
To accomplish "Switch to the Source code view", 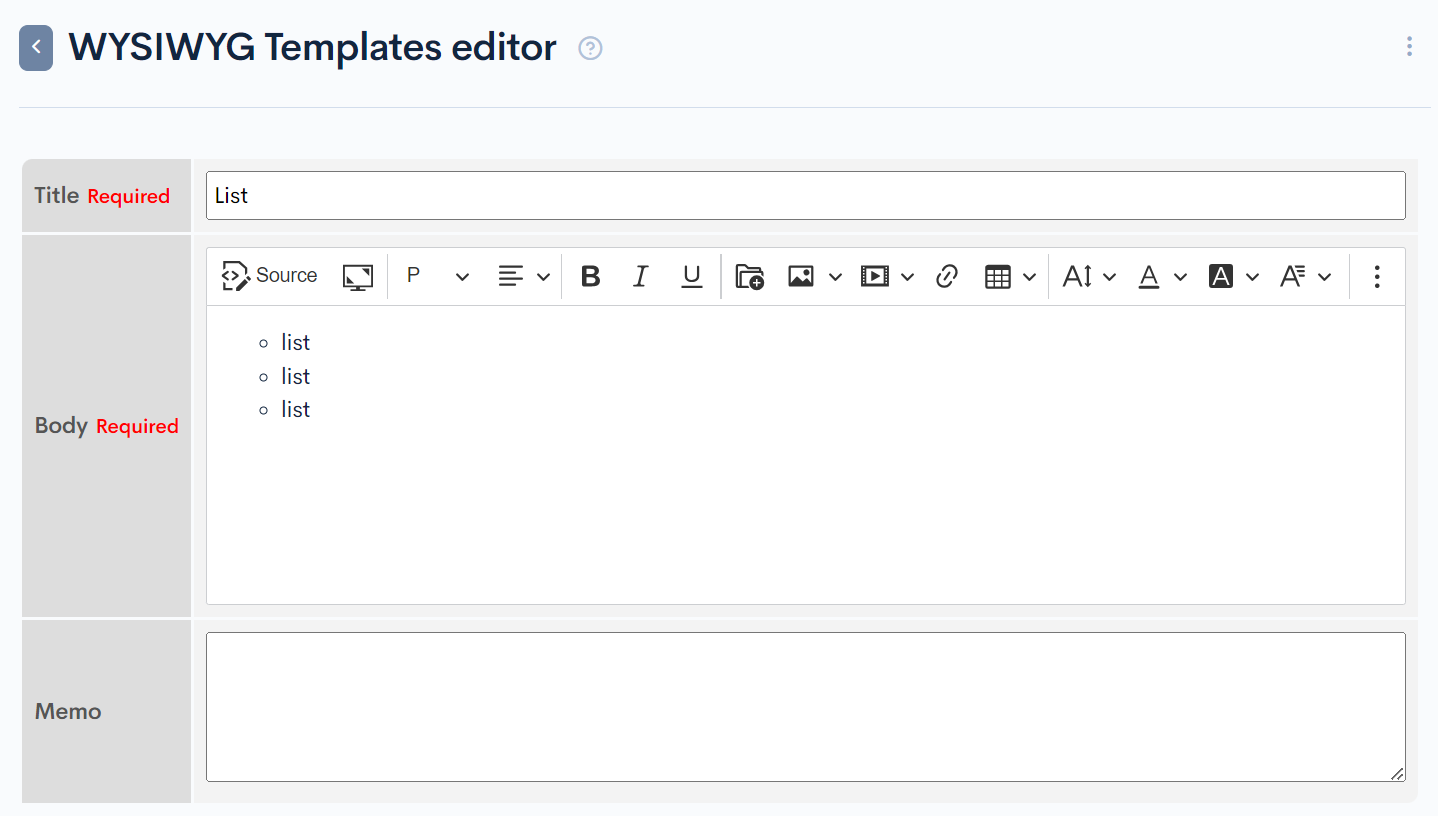I will [268, 276].
